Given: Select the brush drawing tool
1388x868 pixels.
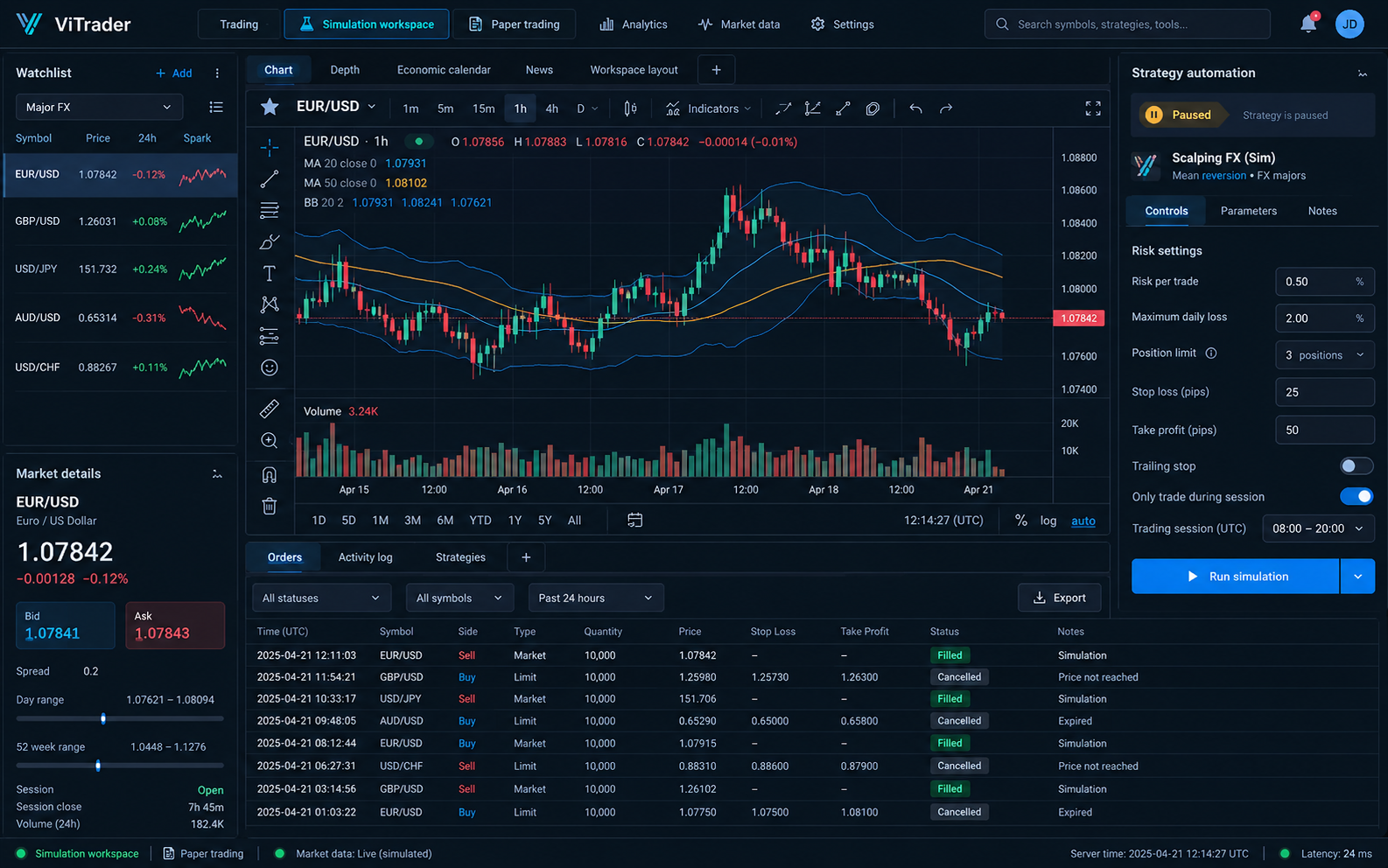Looking at the screenshot, I should click(270, 241).
